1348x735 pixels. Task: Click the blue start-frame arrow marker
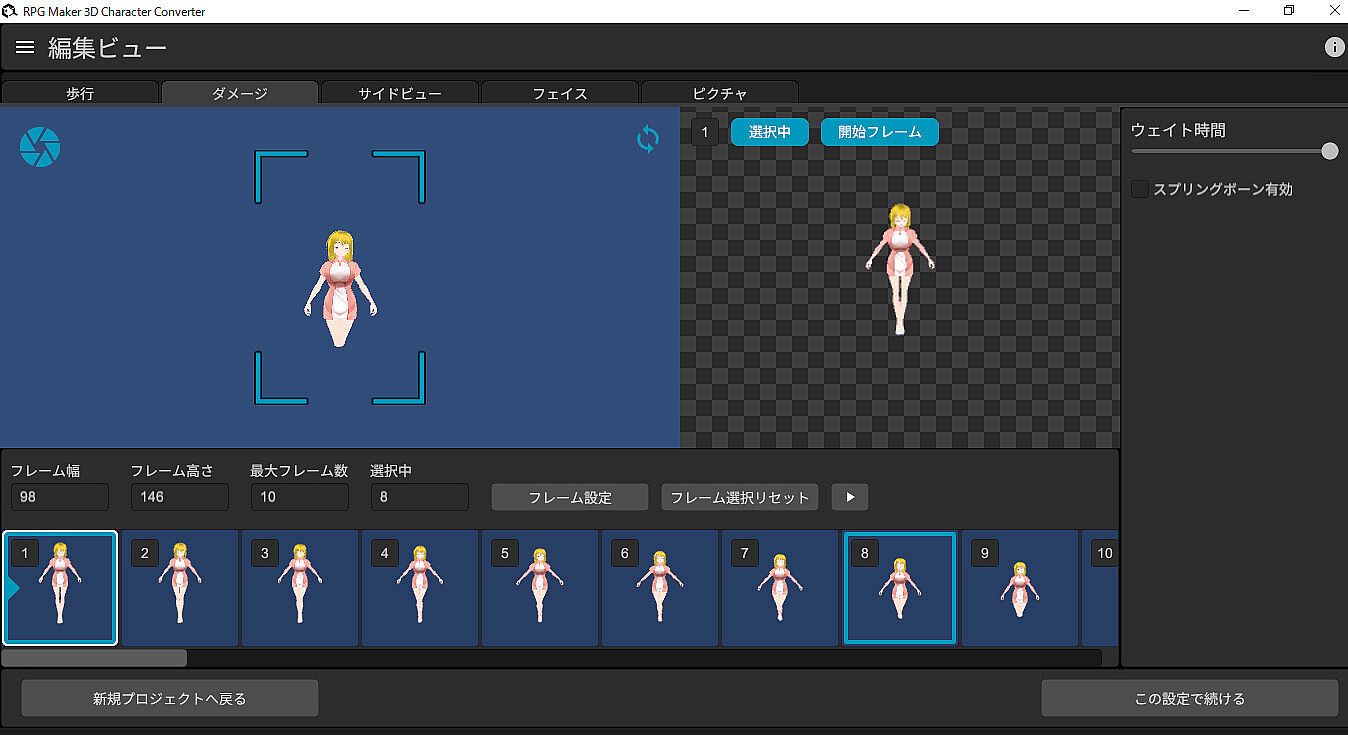pos(12,589)
